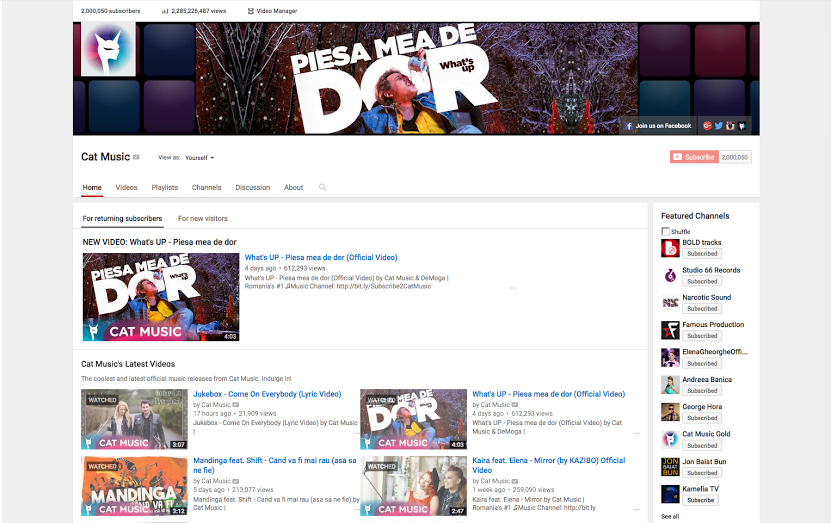831x523 pixels.
Task: Play the Jukebox - Come On Everybody thumbnail
Action: 134,419
